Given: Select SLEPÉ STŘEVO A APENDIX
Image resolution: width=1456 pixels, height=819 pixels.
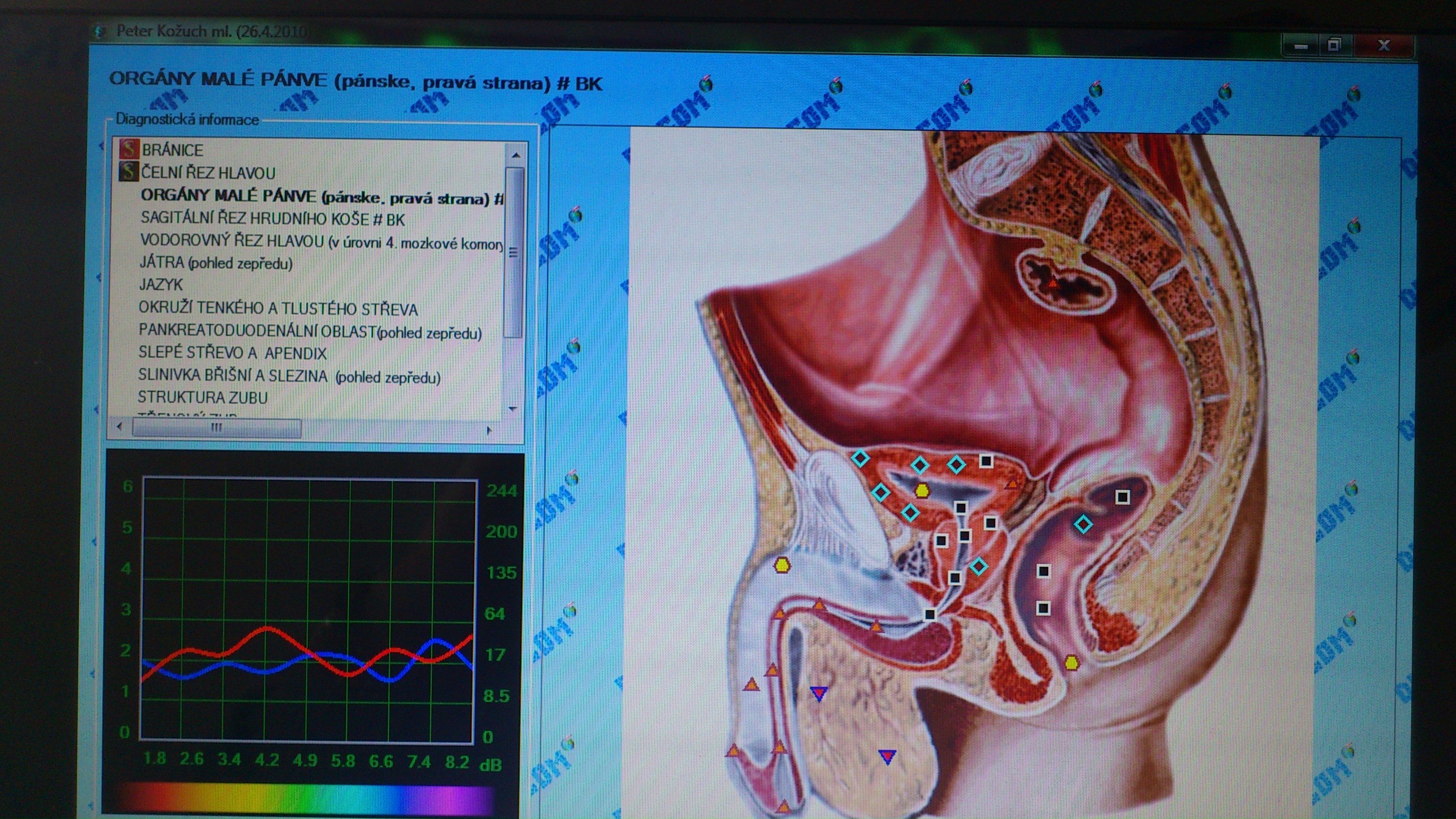Looking at the screenshot, I should click(232, 353).
